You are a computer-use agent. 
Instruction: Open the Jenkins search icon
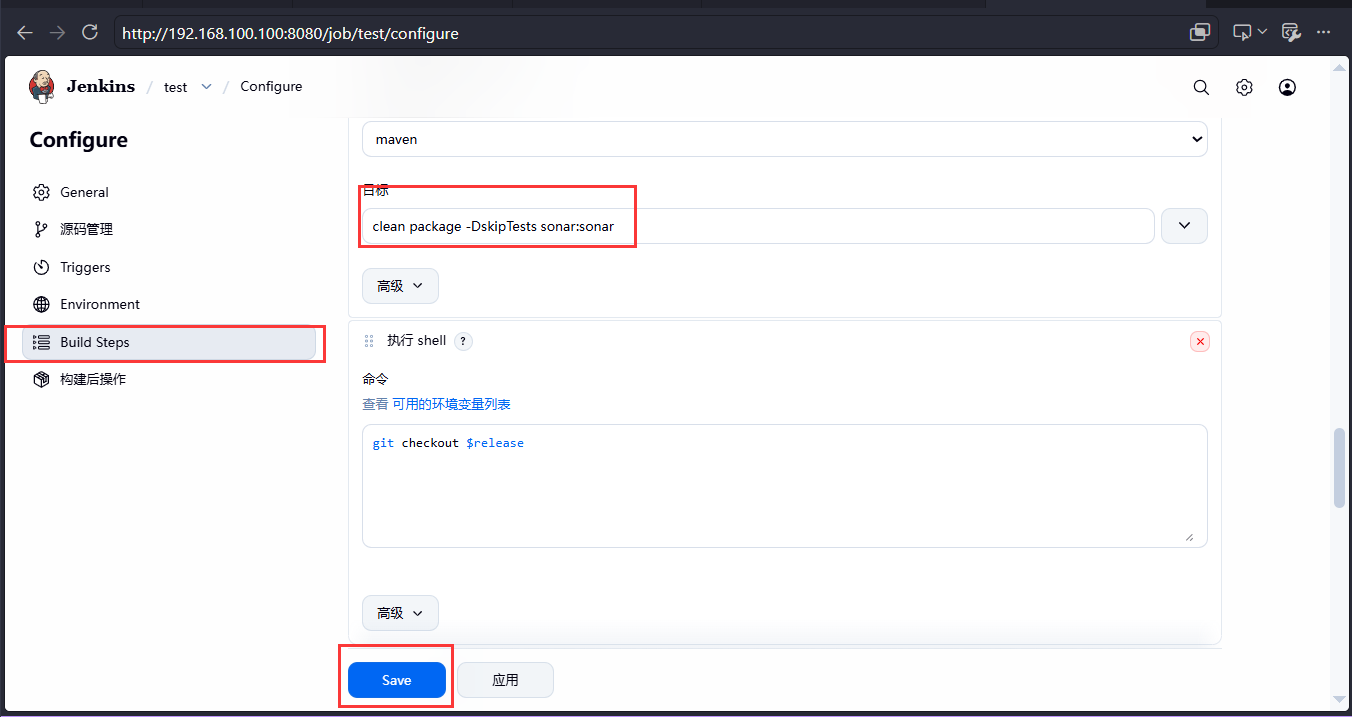(x=1201, y=87)
